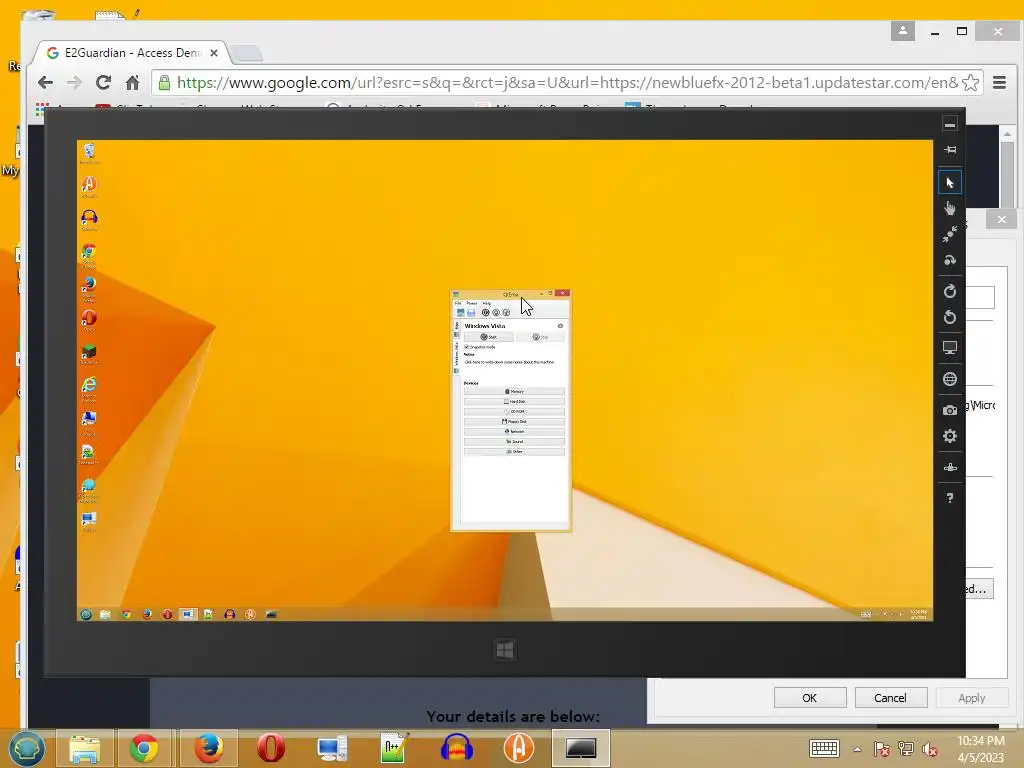Click the muted volume icon in system tray
This screenshot has width=1024, height=768.
[930, 749]
